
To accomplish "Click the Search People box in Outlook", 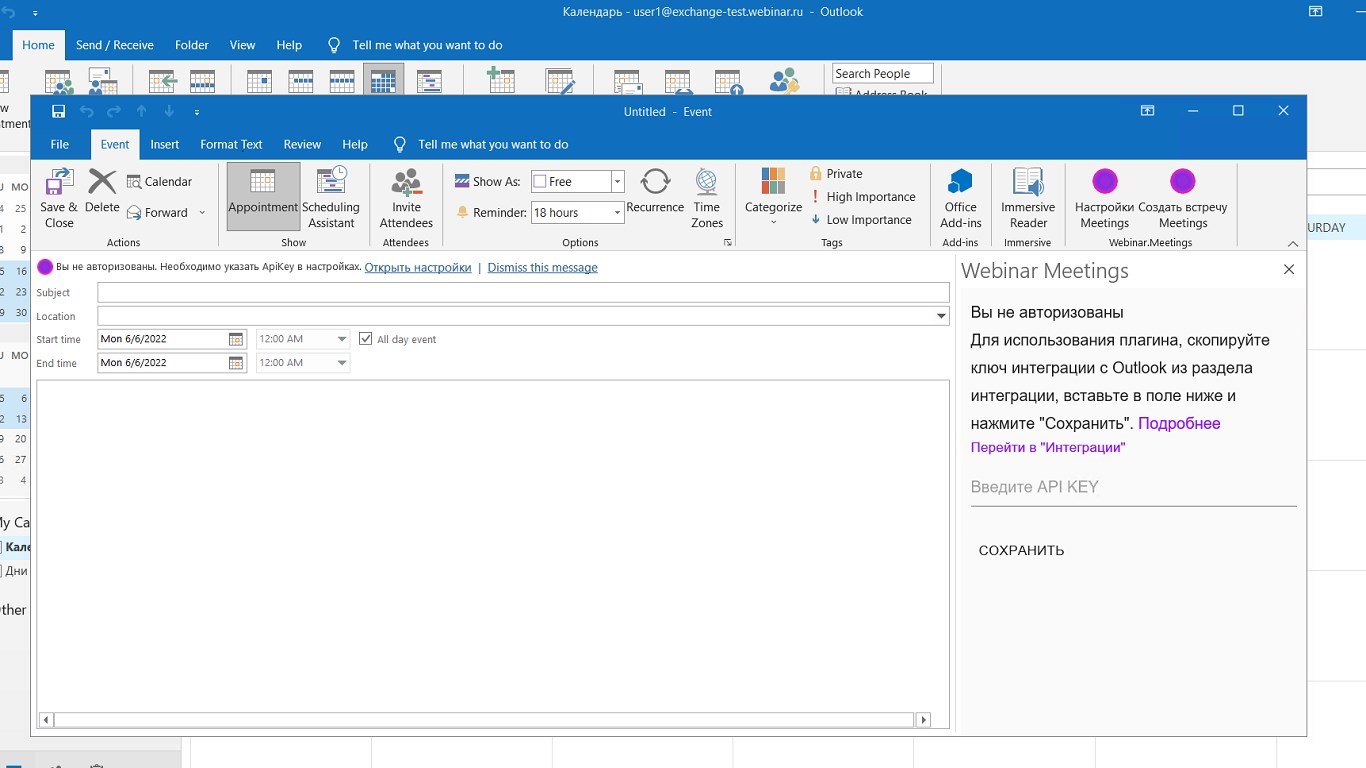I will [x=883, y=74].
